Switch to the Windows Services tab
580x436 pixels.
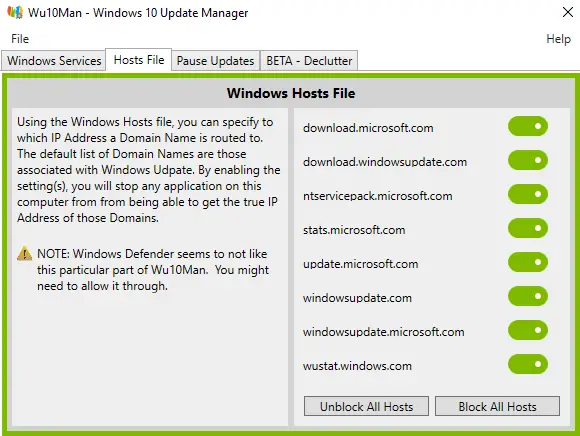[x=54, y=61]
